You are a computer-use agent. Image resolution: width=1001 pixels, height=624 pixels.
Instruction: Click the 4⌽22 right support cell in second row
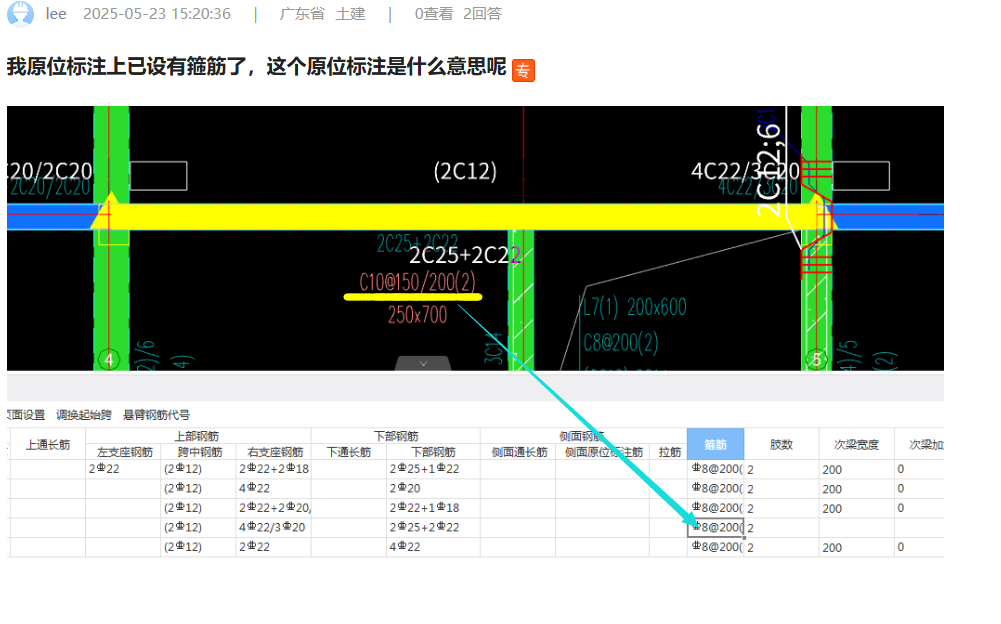[273, 489]
